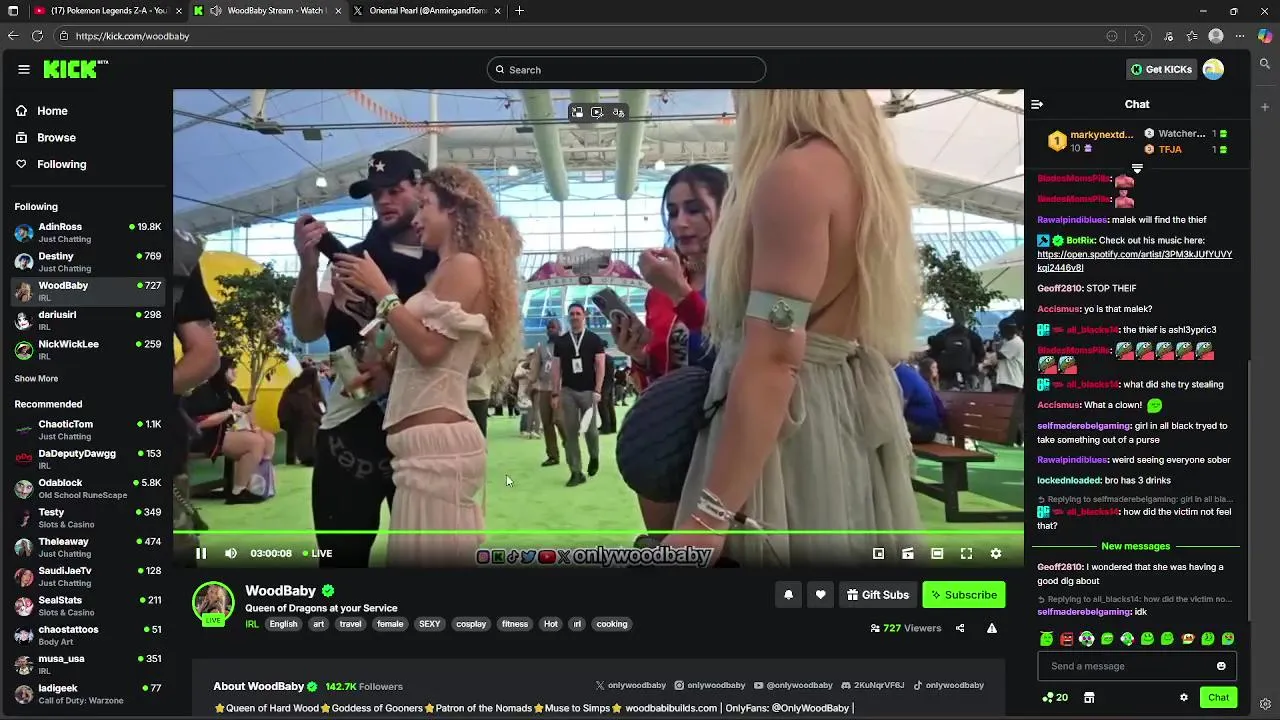Expand the Show More following list
This screenshot has width=1280, height=720.
pos(36,379)
